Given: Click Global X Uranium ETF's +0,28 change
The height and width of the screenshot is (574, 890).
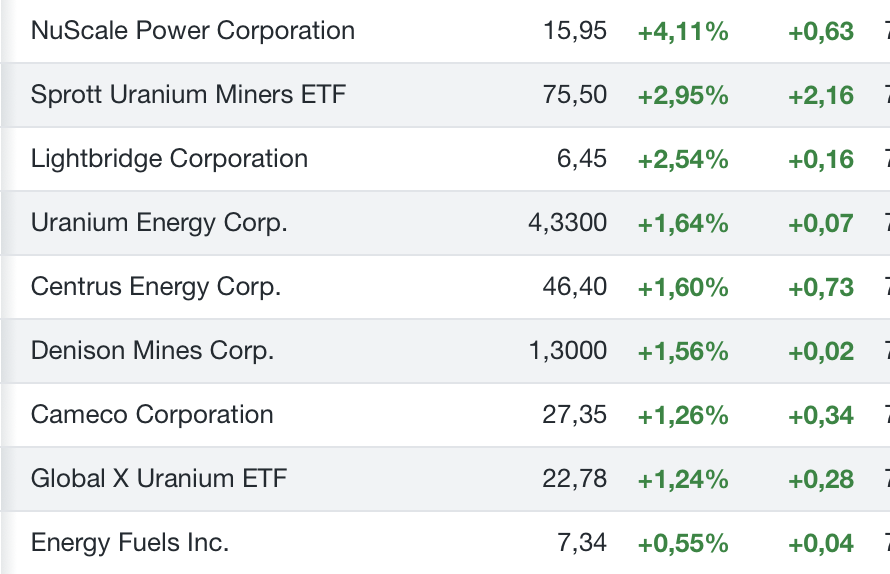Looking at the screenshot, I should click(x=821, y=480).
